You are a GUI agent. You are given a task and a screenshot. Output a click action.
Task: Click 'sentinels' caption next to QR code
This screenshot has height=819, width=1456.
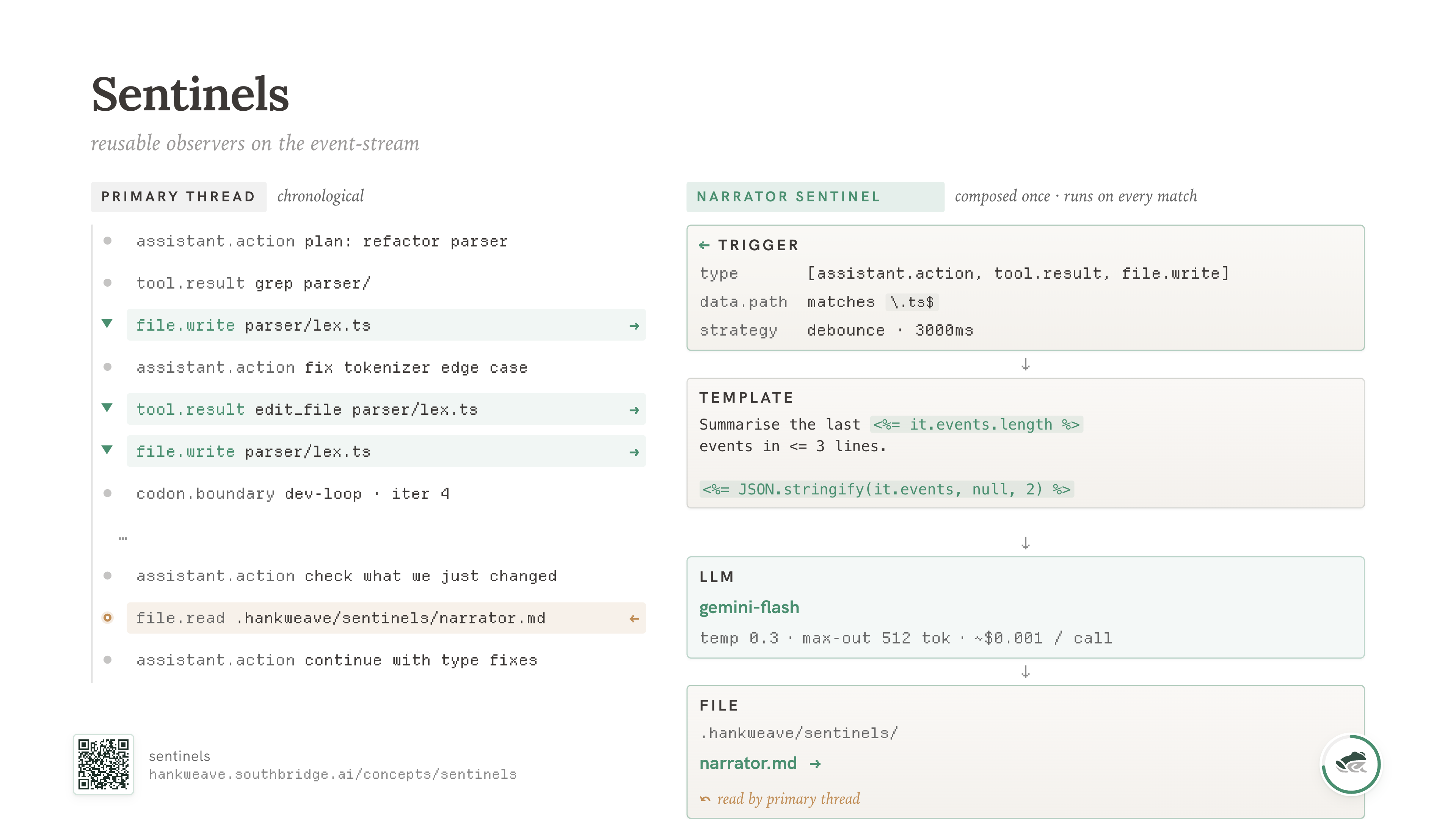(x=179, y=756)
